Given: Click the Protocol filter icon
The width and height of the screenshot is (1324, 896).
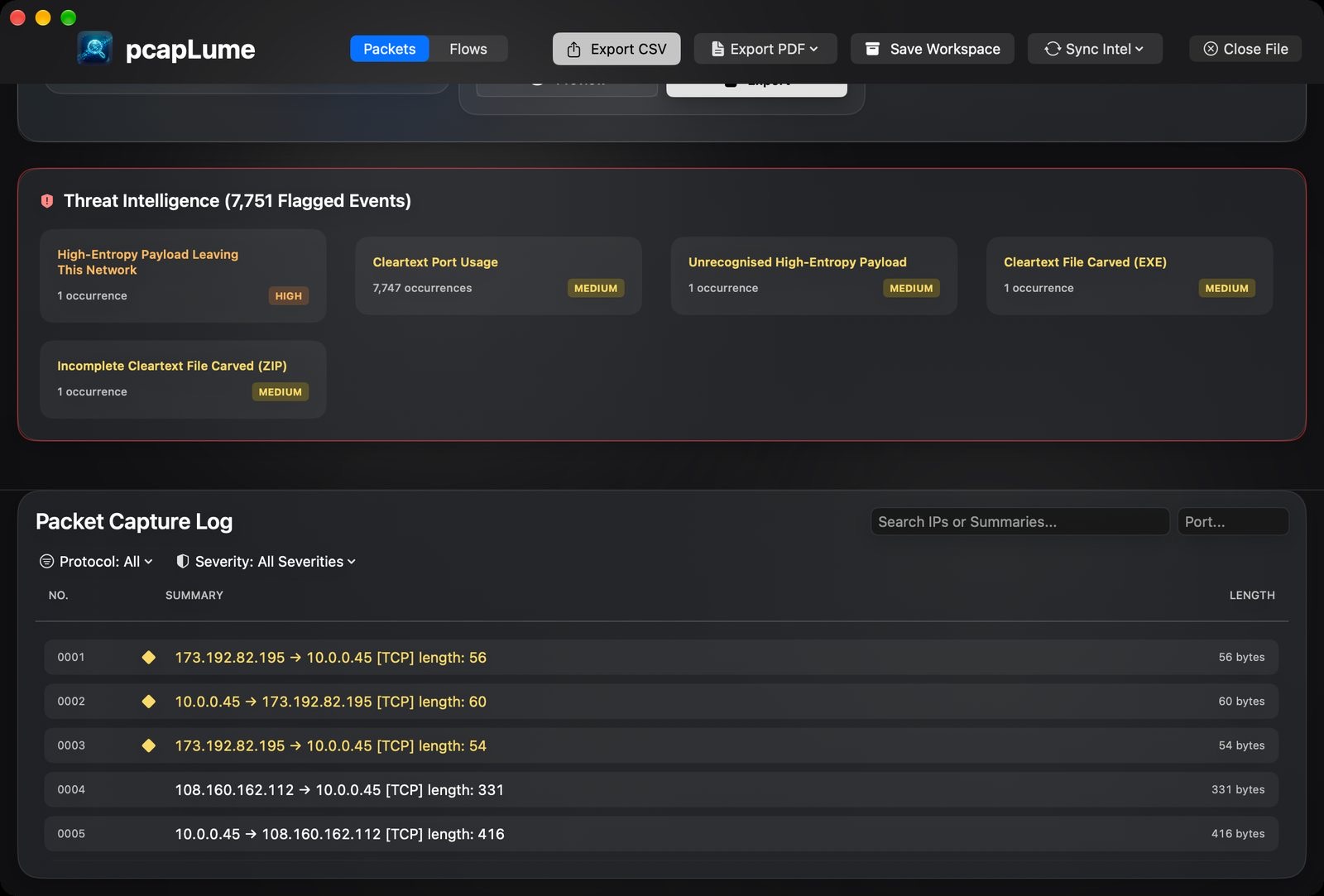Looking at the screenshot, I should (x=47, y=562).
